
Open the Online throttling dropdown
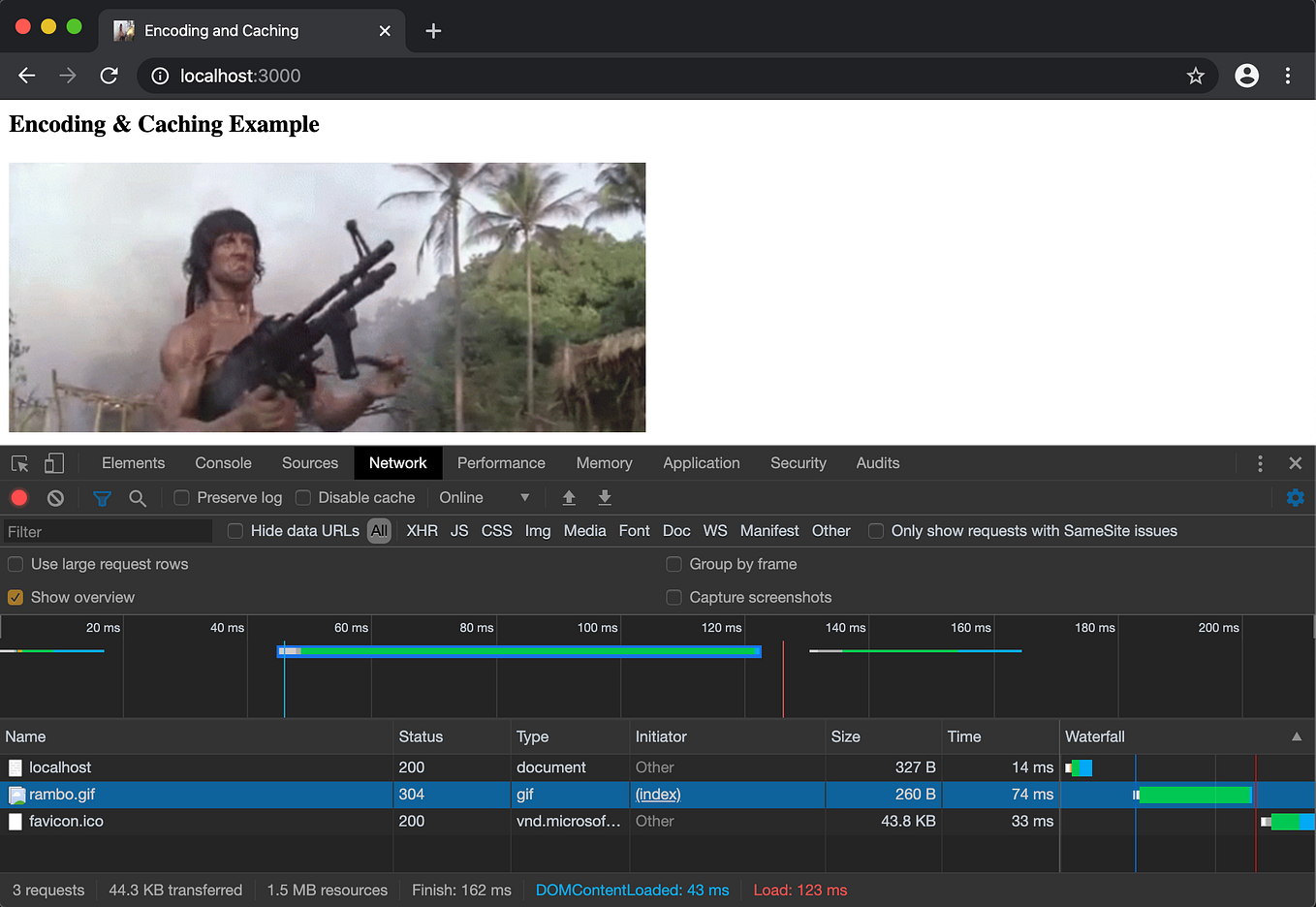click(x=484, y=498)
